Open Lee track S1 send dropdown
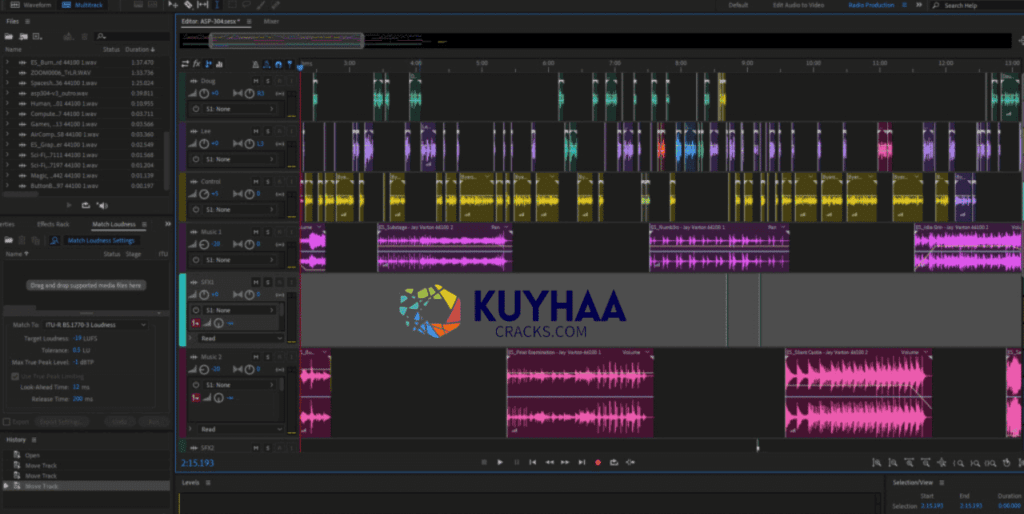The width and height of the screenshot is (1024, 514). 240,159
